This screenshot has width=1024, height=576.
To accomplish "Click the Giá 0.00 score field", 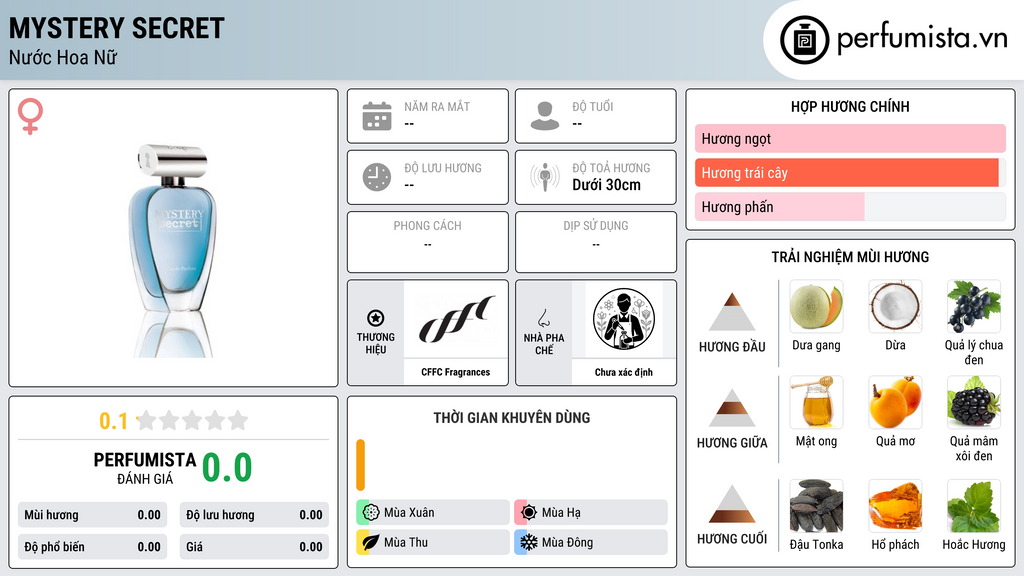I will pyautogui.click(x=254, y=547).
